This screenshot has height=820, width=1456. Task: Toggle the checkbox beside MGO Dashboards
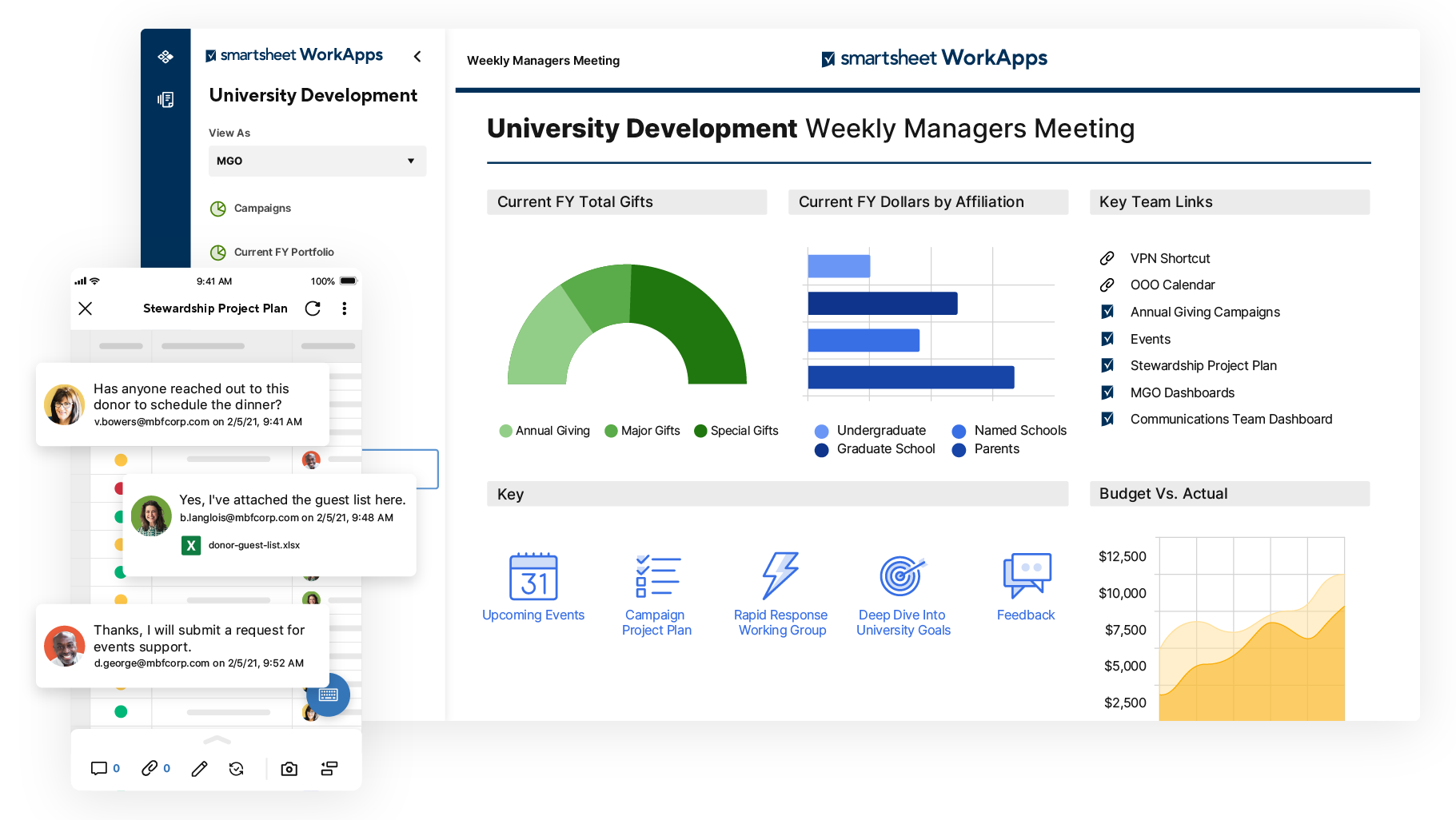[x=1108, y=392]
